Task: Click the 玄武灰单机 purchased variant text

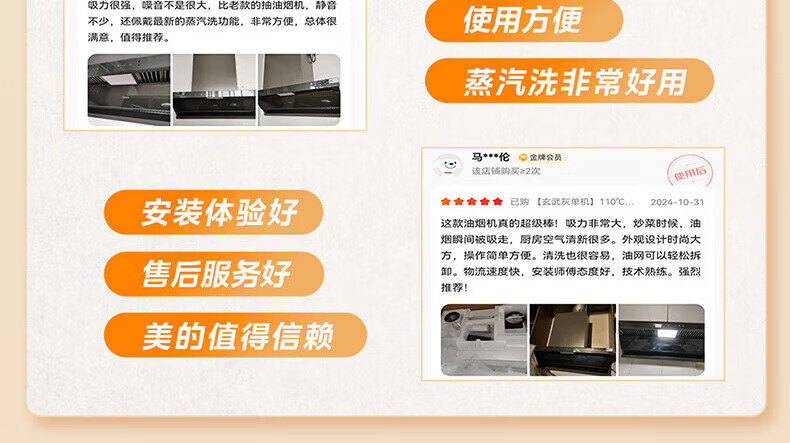Action: [564, 202]
